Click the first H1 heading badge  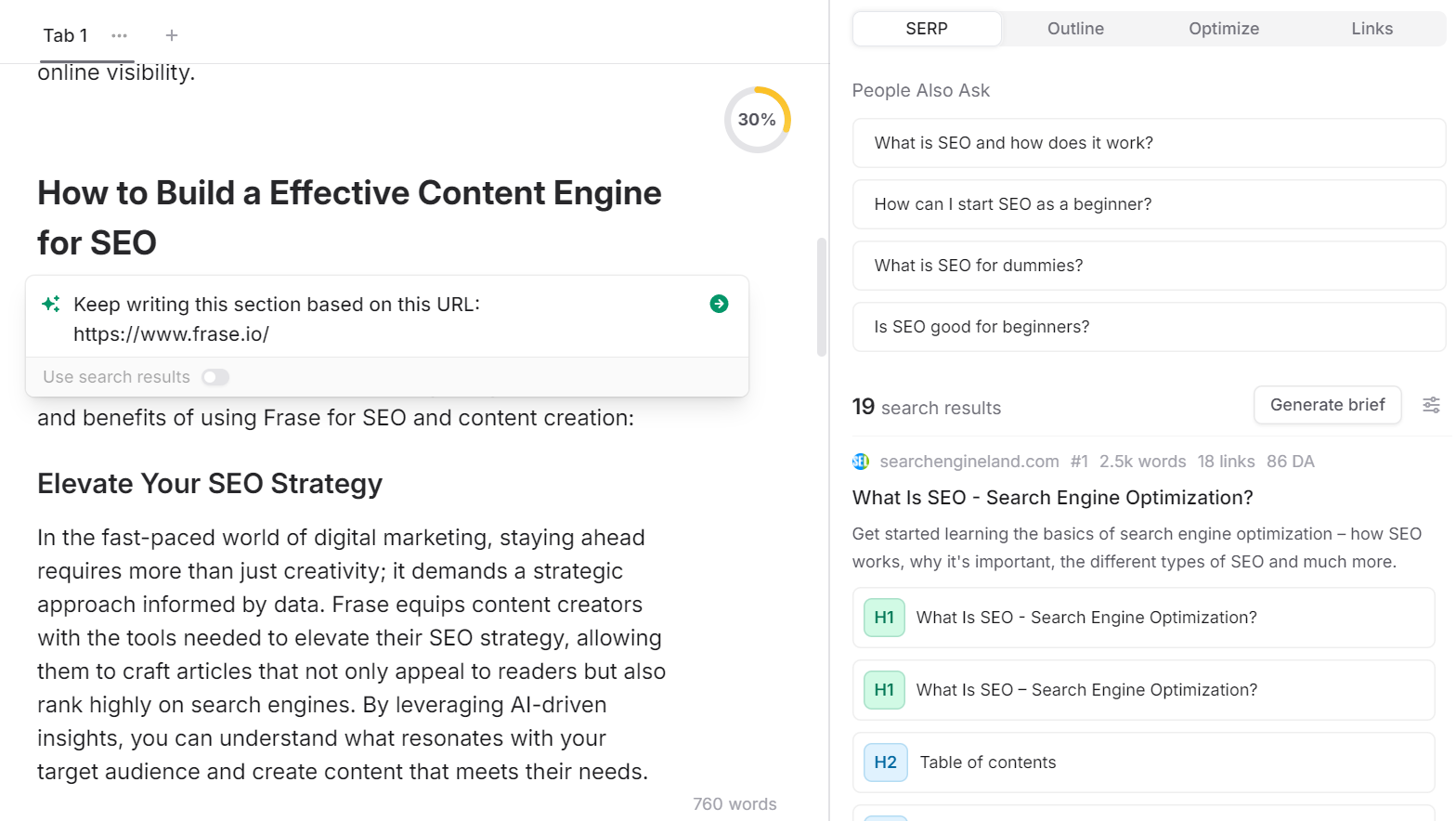click(884, 618)
